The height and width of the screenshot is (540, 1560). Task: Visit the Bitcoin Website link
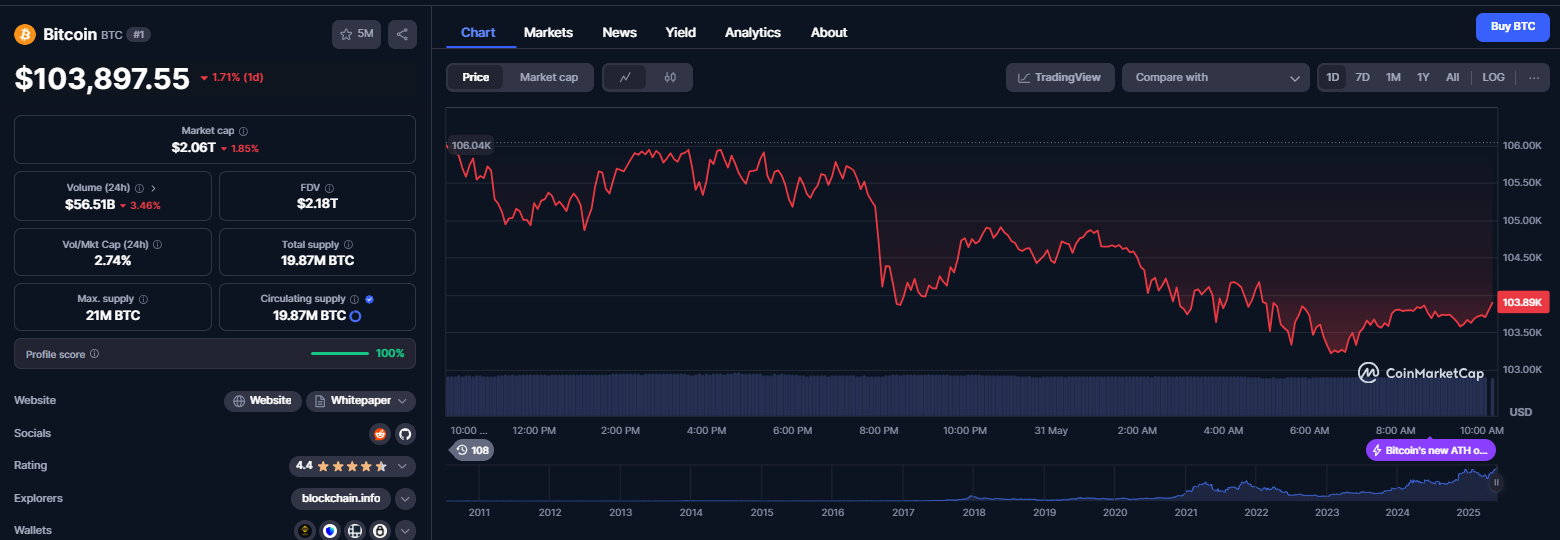(x=262, y=401)
